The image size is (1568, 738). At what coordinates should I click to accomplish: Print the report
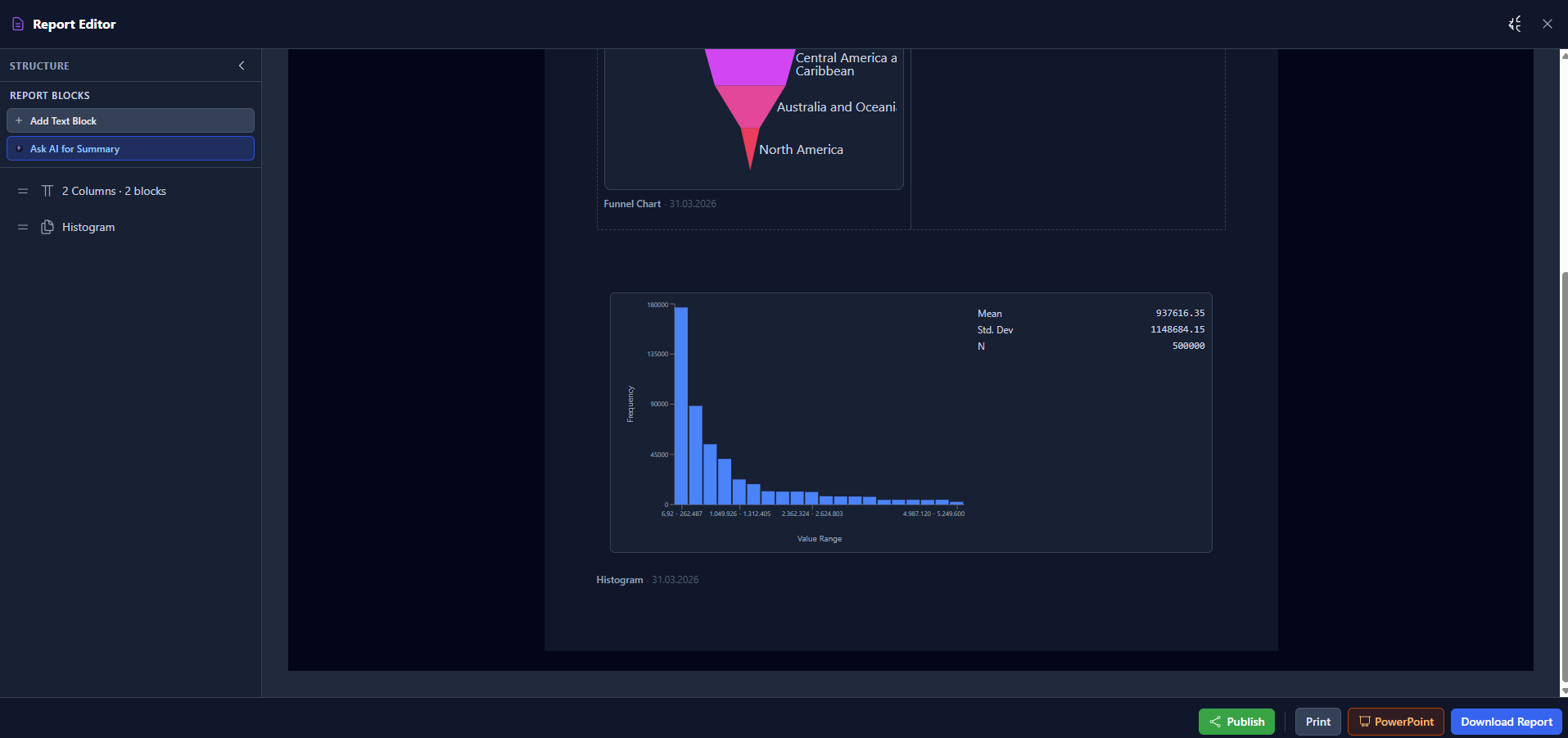[1317, 722]
